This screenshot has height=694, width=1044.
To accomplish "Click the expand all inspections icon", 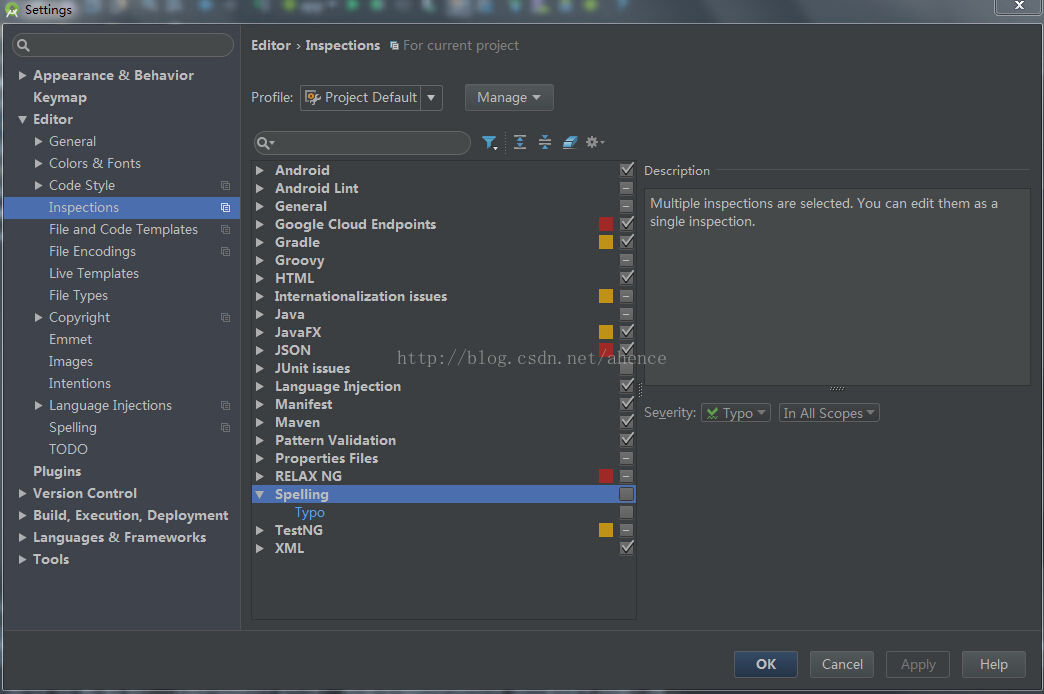I will pyautogui.click(x=520, y=142).
